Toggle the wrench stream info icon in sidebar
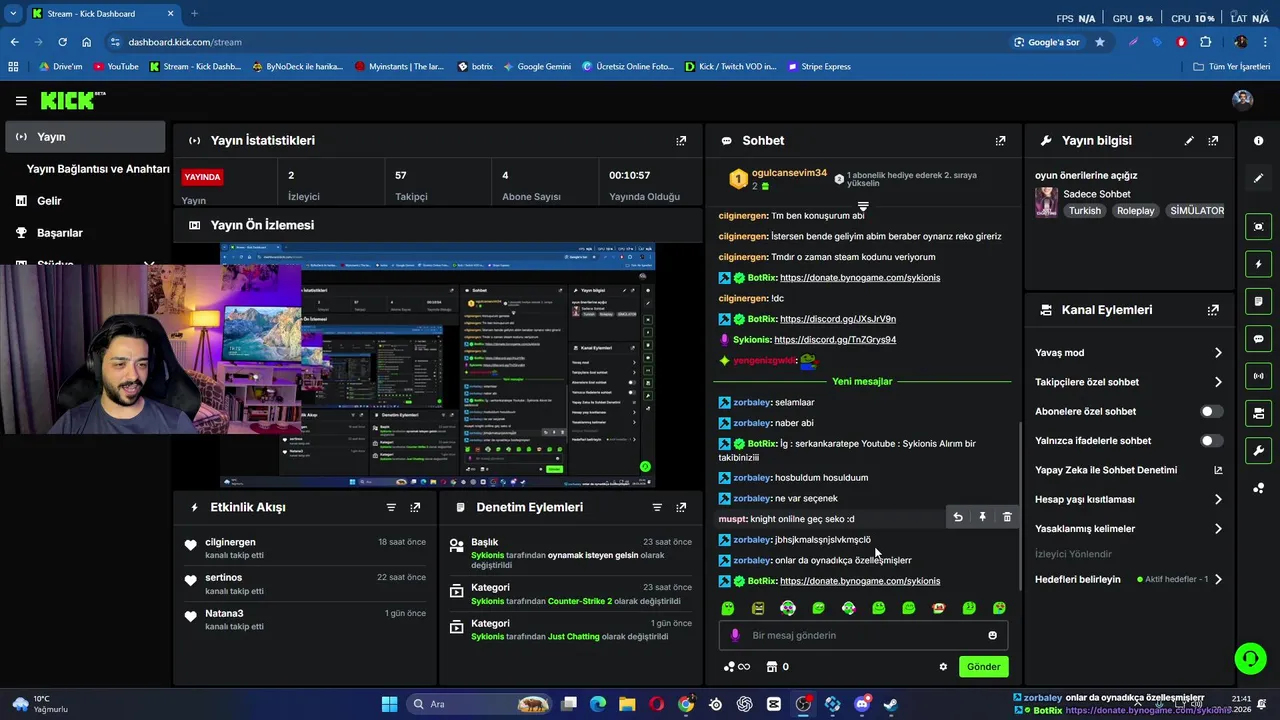 pyautogui.click(x=1258, y=450)
